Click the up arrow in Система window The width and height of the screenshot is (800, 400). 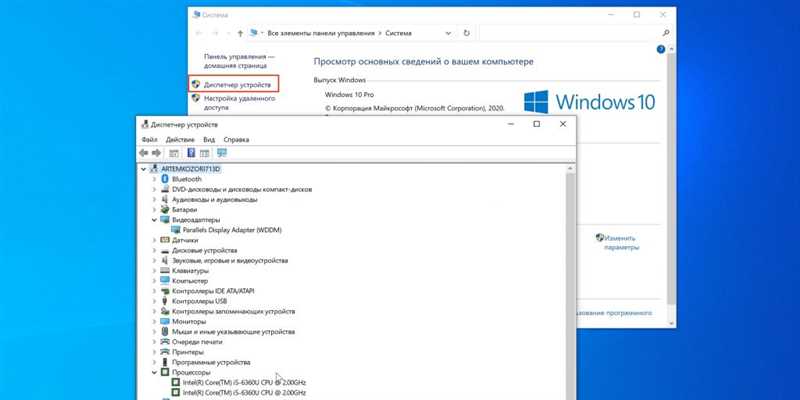[240, 33]
